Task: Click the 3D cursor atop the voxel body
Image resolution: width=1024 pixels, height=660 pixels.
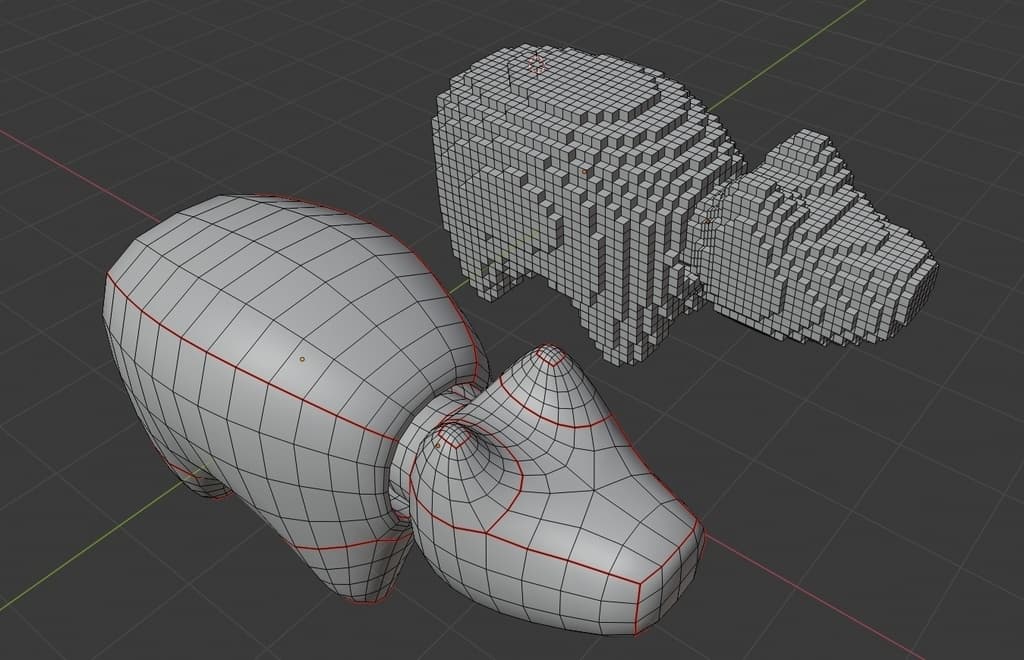Action: pyautogui.click(x=536, y=65)
